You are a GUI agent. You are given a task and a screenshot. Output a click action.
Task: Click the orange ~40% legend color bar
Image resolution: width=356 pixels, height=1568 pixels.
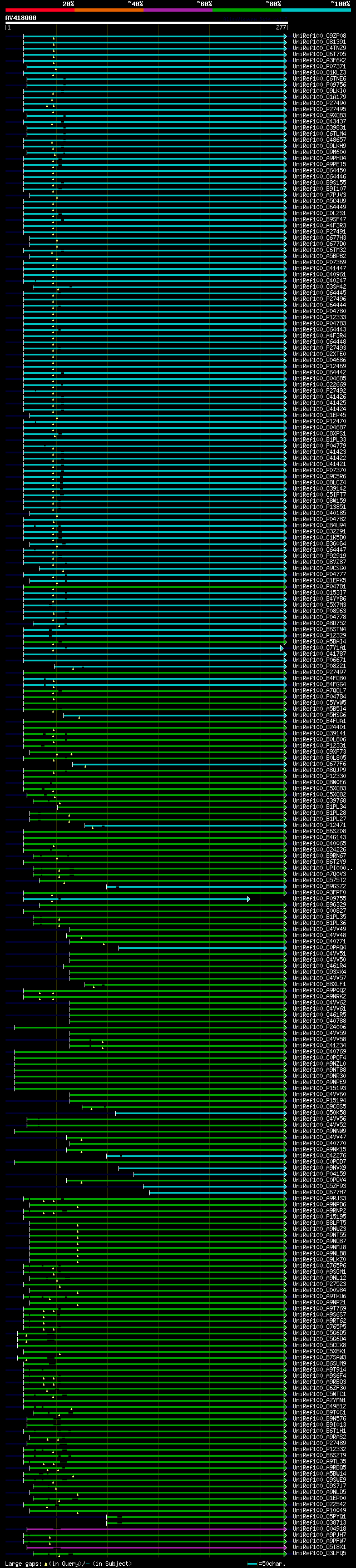[x=108, y=10]
